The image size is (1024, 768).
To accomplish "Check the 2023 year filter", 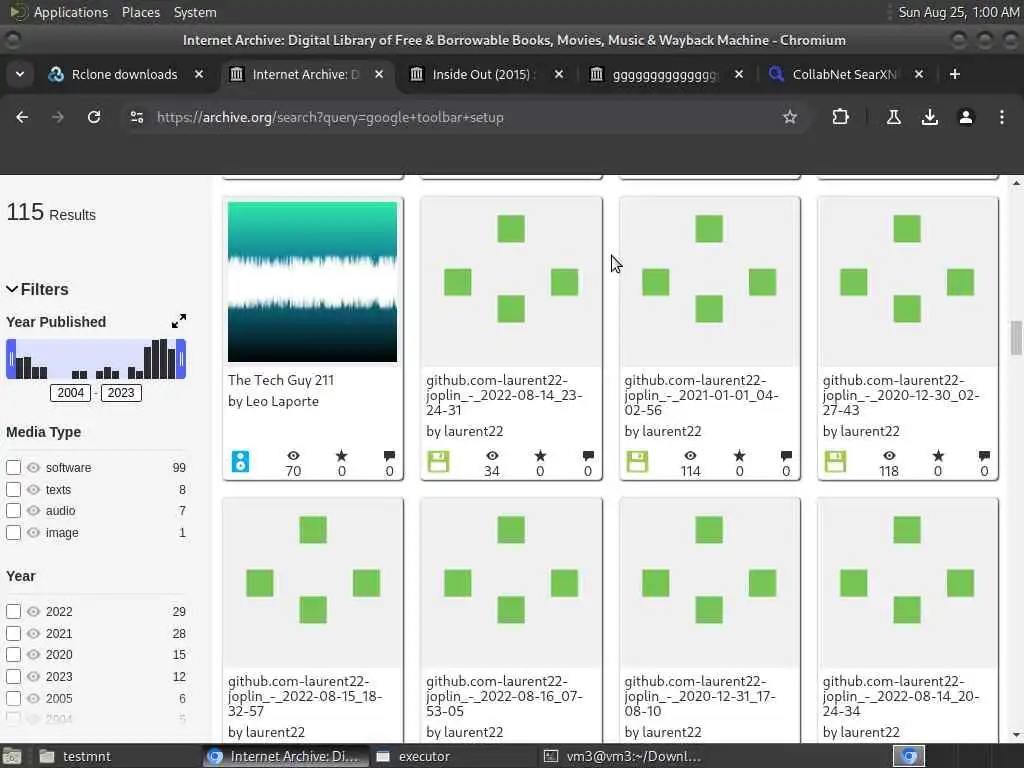I will 13,677.
